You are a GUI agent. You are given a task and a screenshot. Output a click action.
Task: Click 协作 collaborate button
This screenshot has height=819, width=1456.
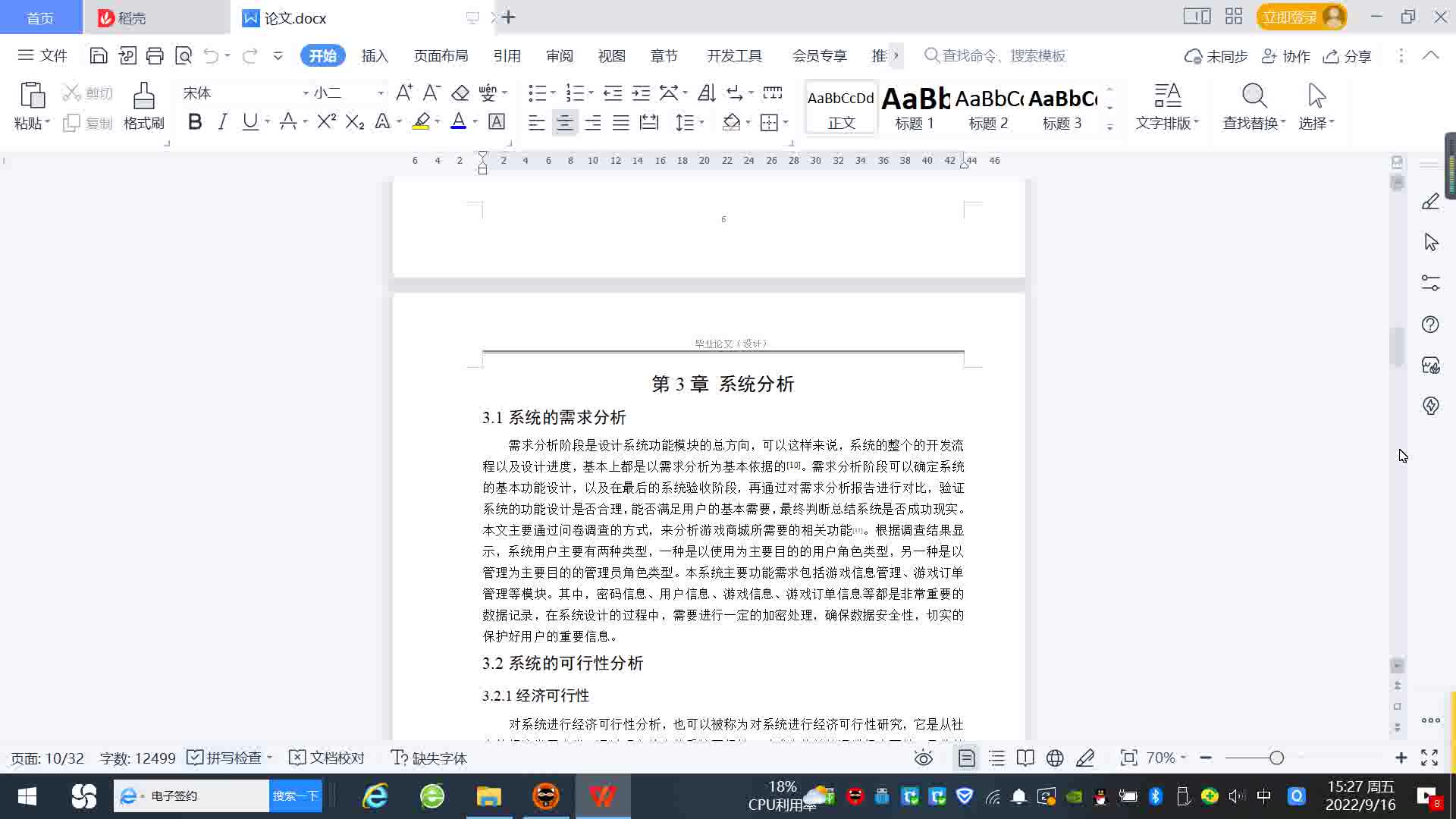1286,56
